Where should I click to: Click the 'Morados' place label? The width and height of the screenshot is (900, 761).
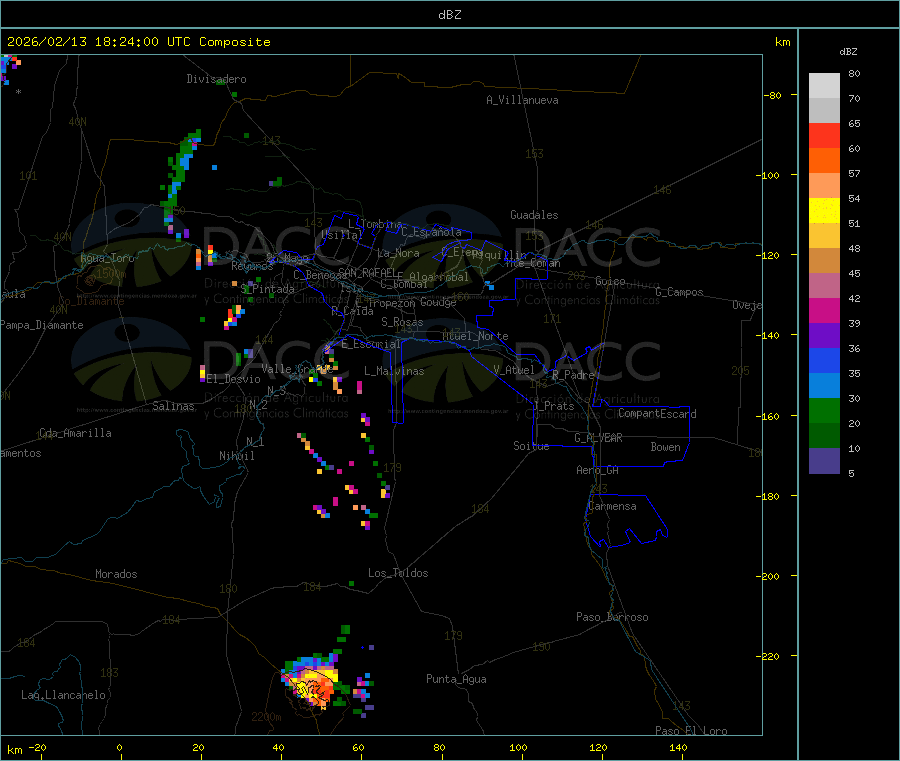[x=116, y=574]
